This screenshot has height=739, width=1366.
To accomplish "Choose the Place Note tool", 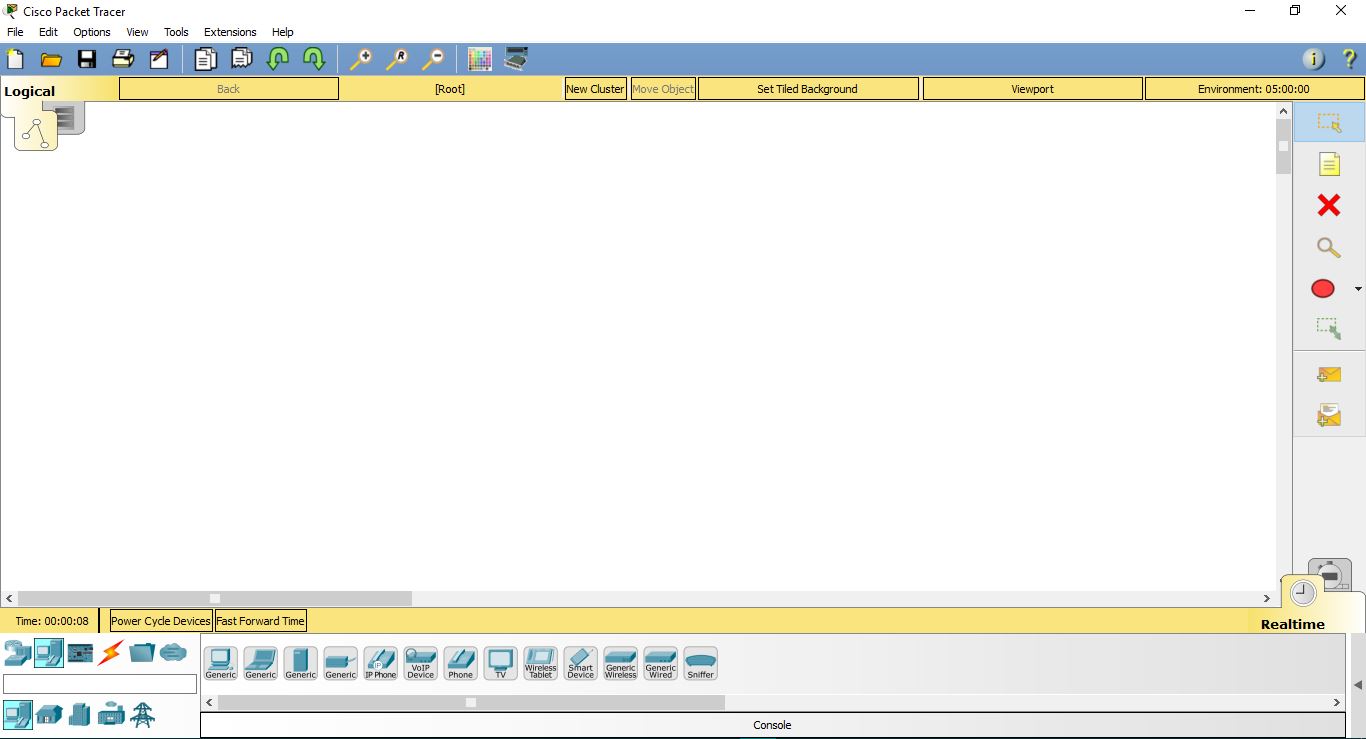I will coord(1329,164).
